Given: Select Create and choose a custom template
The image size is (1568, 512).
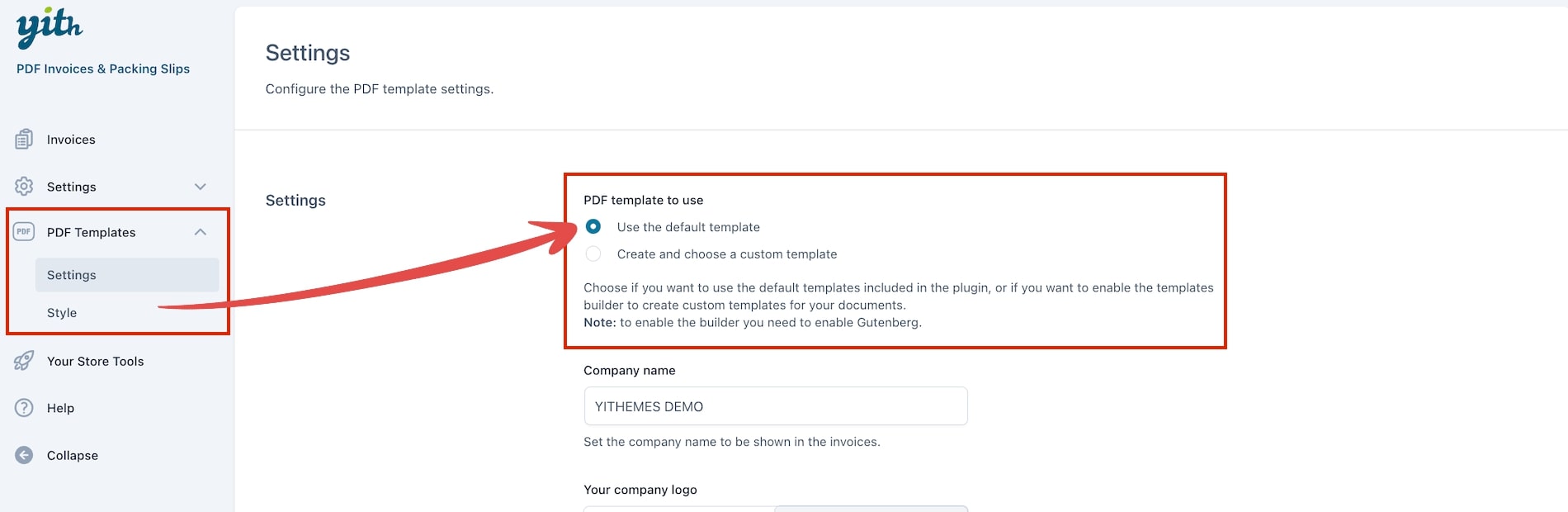Looking at the screenshot, I should [593, 254].
